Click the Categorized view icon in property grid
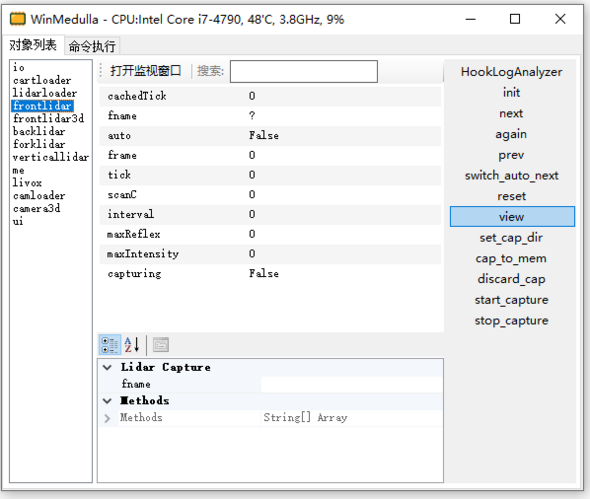The width and height of the screenshot is (590, 499). tap(110, 345)
